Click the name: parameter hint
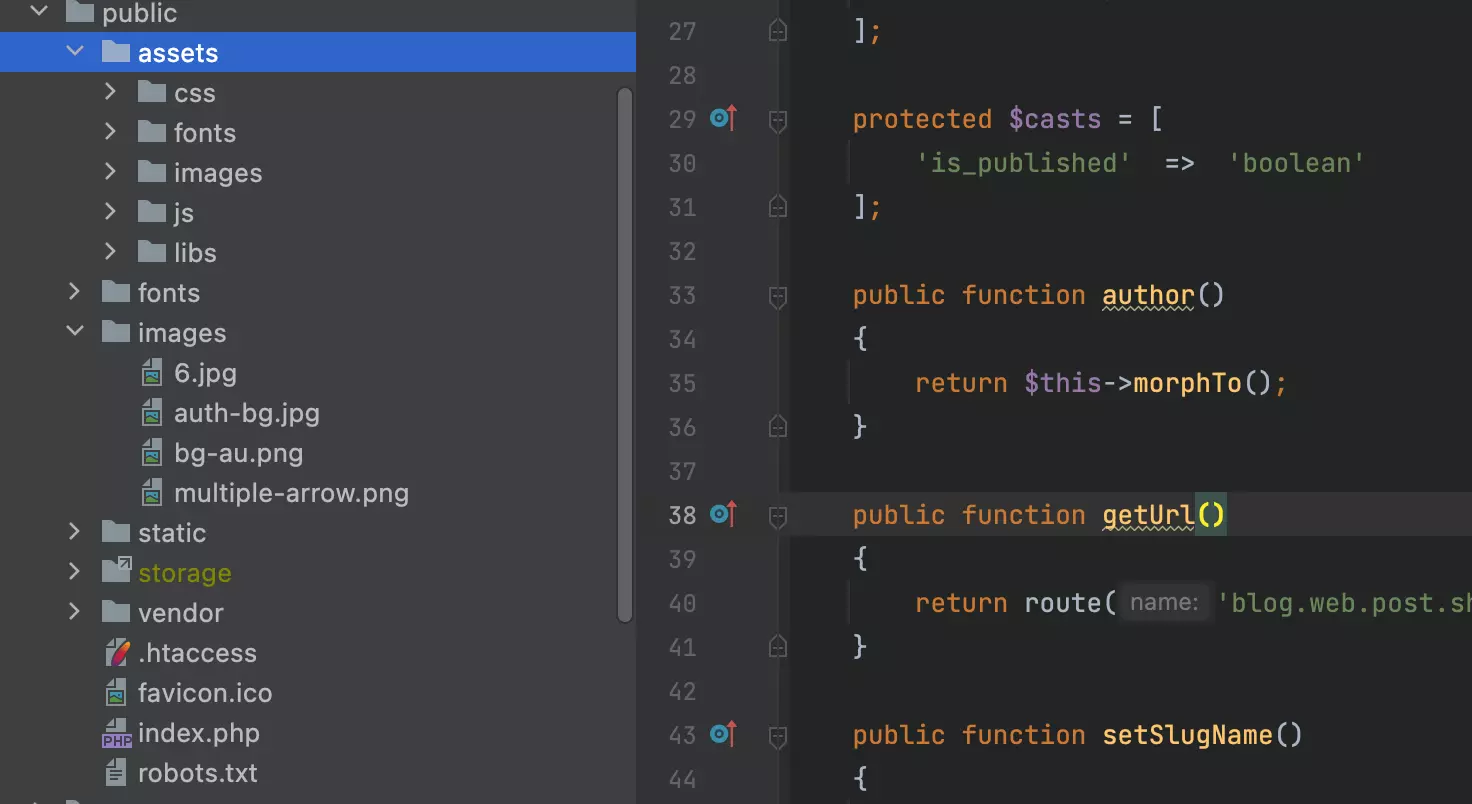1472x804 pixels. 1164,602
